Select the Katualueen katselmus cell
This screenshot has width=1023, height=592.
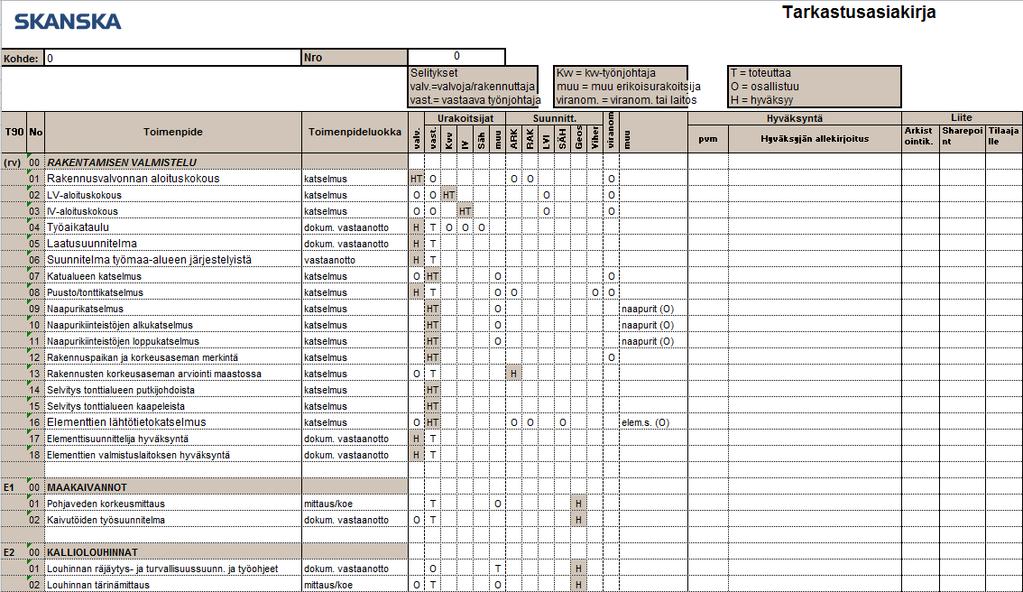click(x=173, y=276)
